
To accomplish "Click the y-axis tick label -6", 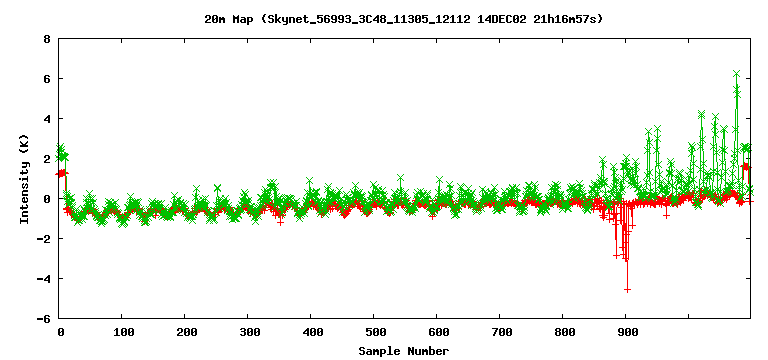I will pos(44,318).
